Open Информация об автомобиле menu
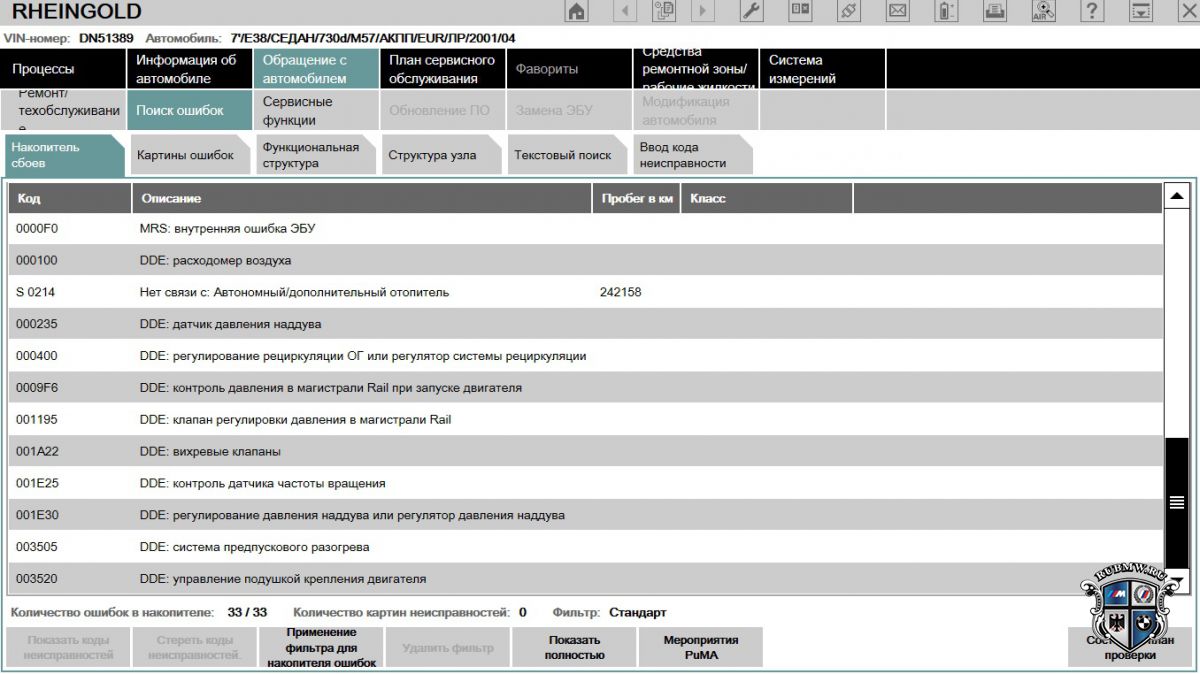1200x674 pixels. 189,69
